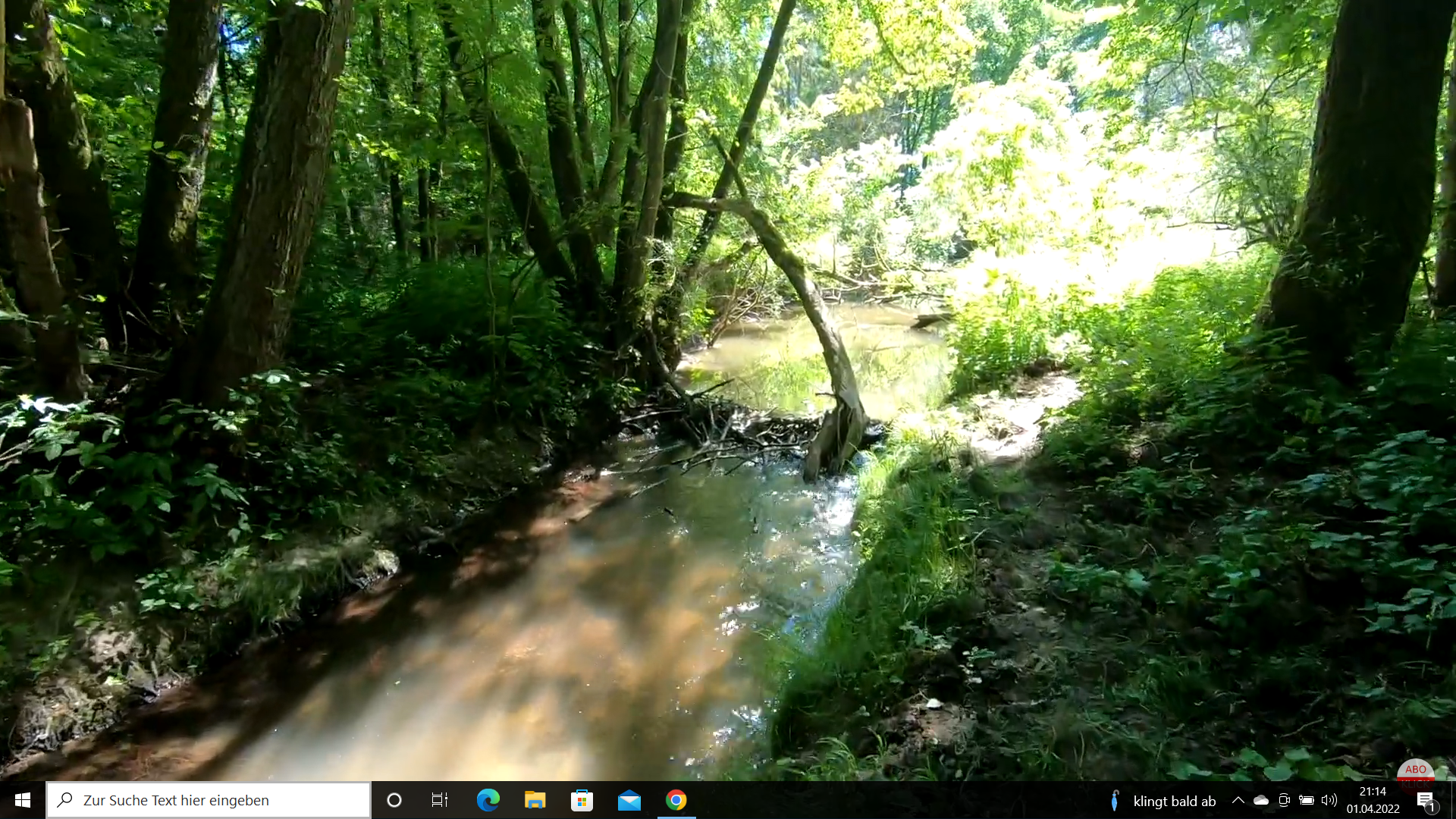Click Show Desktop sliver at taskbar edge
Viewport: 1456px width, 819px height.
1453,800
